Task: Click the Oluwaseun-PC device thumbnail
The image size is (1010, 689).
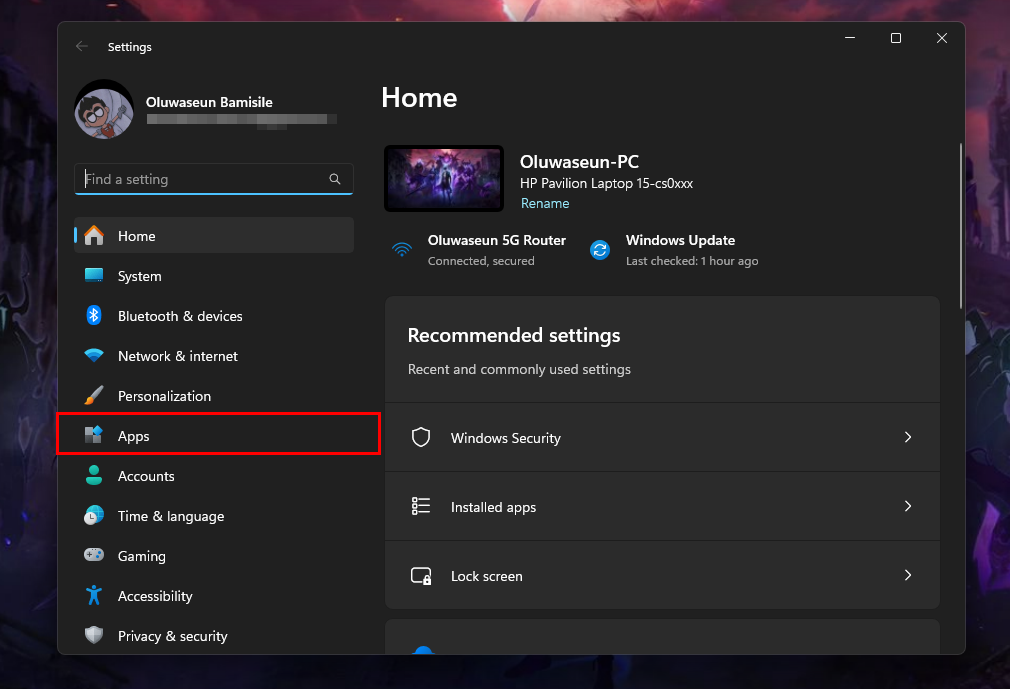Action: (443, 178)
